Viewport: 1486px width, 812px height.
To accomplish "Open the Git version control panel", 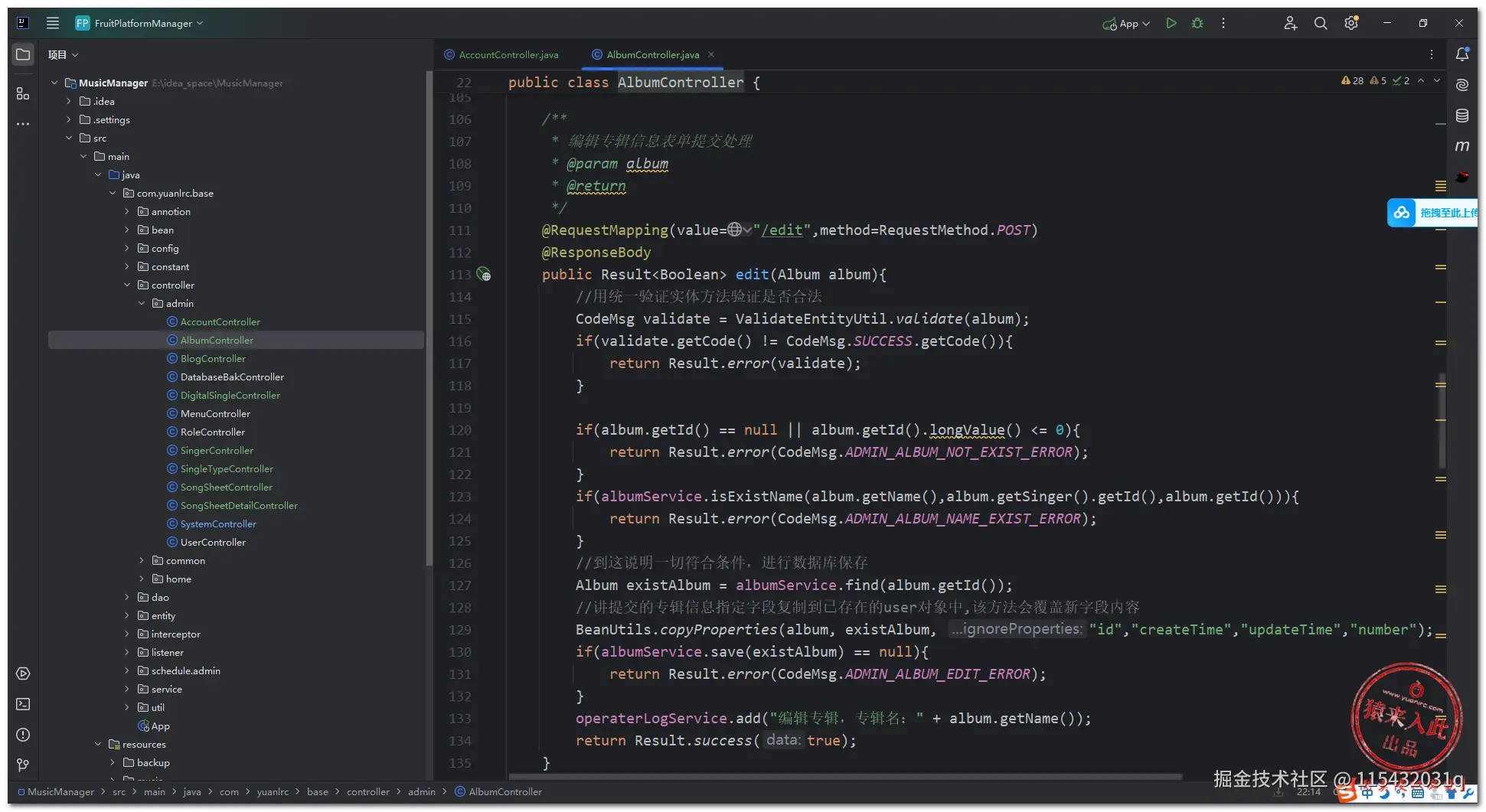I will click(x=23, y=765).
